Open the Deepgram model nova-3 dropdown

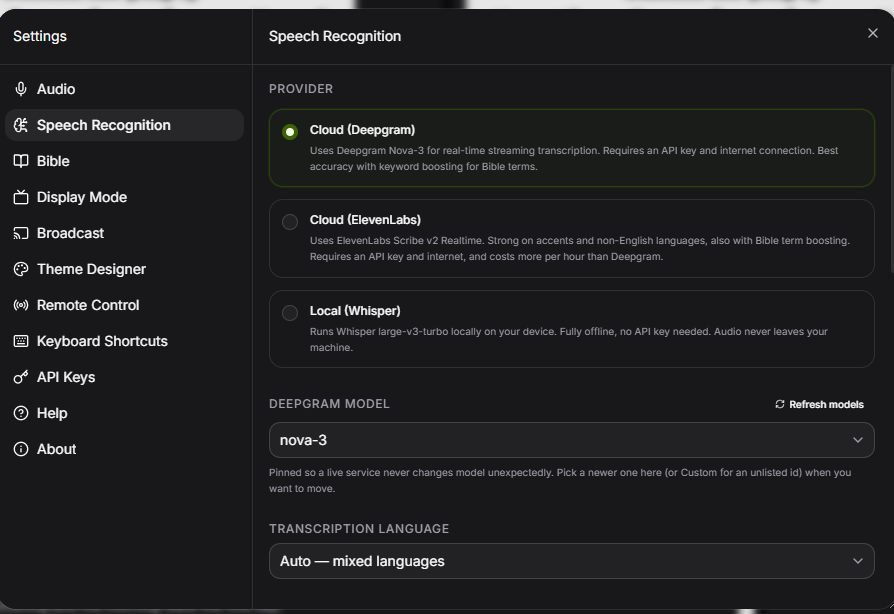pyautogui.click(x=571, y=440)
